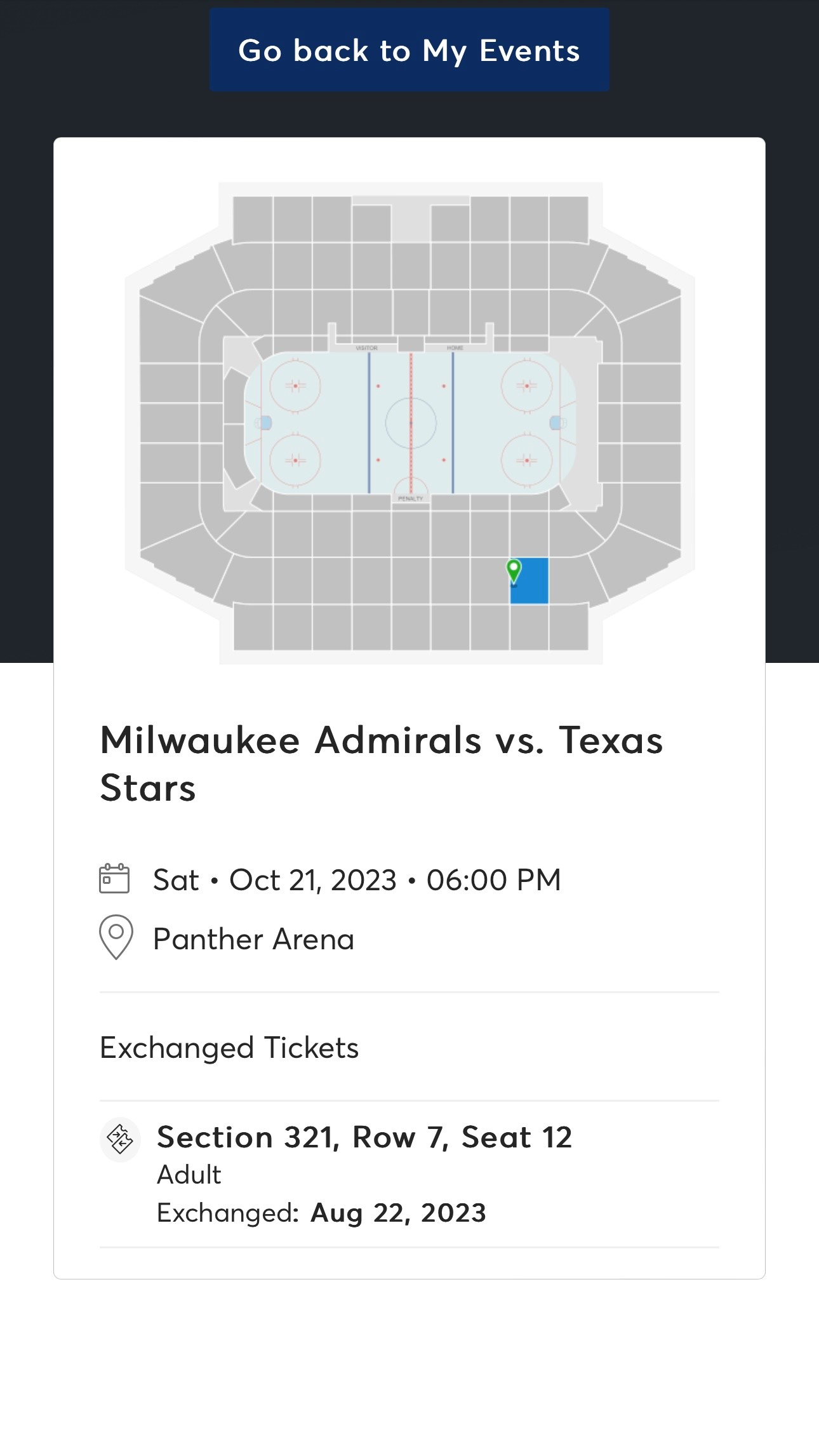Screen dimensions: 819x1456
Task: Click the green seat location pin on map
Action: click(x=513, y=570)
